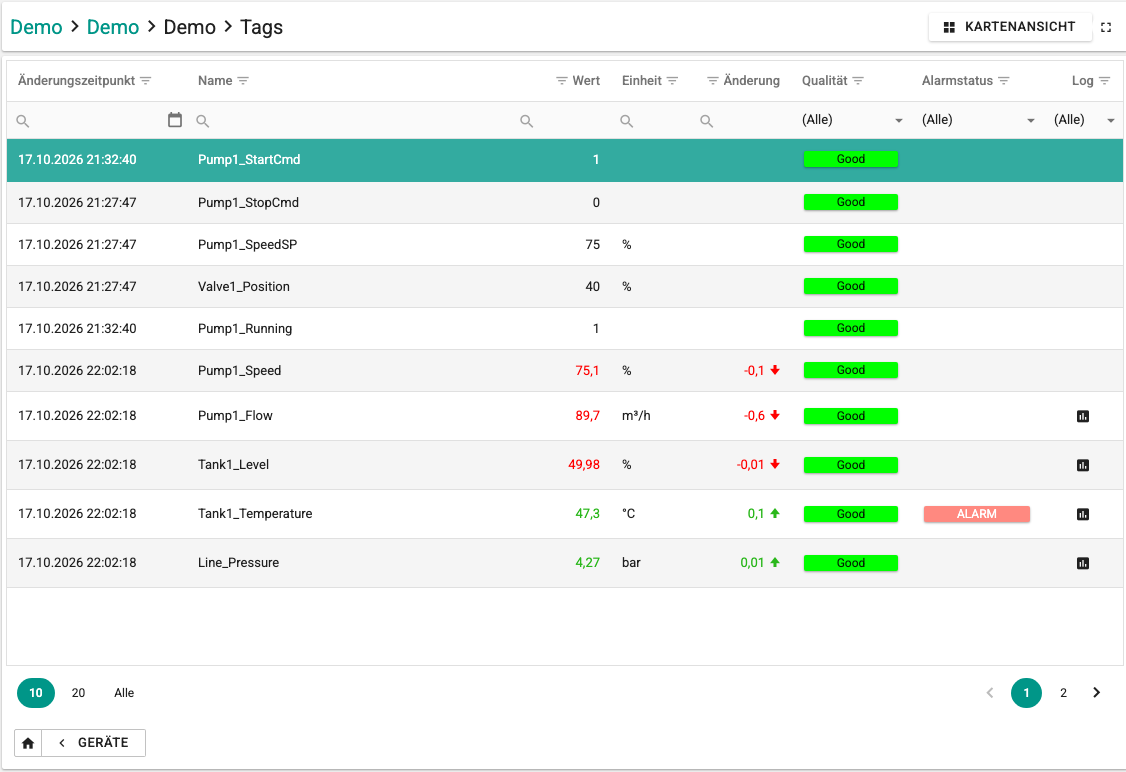Go to page 2
Screen dimensions: 1126x772
pyautogui.click(x=1064, y=693)
